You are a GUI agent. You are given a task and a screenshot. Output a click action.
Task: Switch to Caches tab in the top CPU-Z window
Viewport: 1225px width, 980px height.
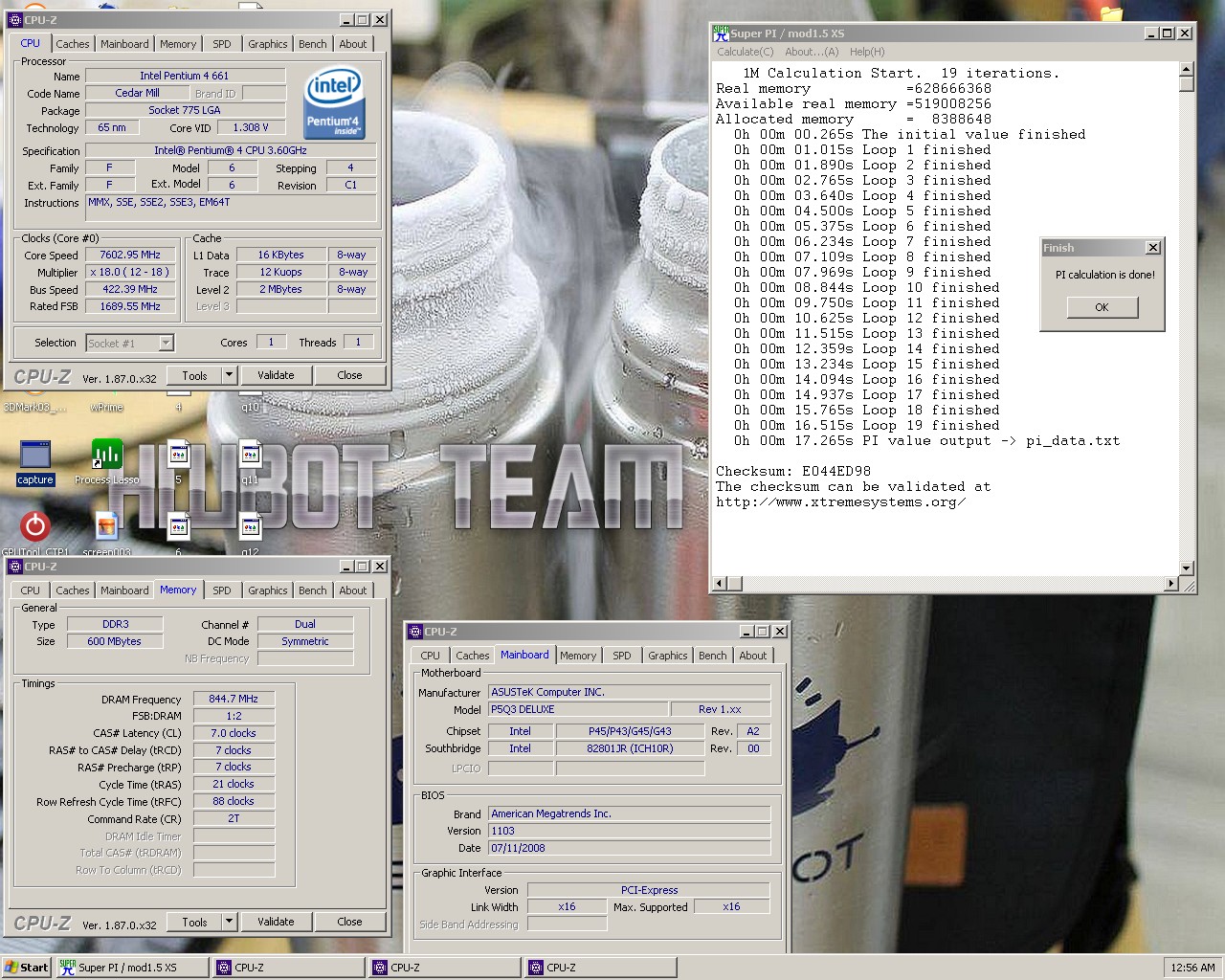click(x=72, y=44)
